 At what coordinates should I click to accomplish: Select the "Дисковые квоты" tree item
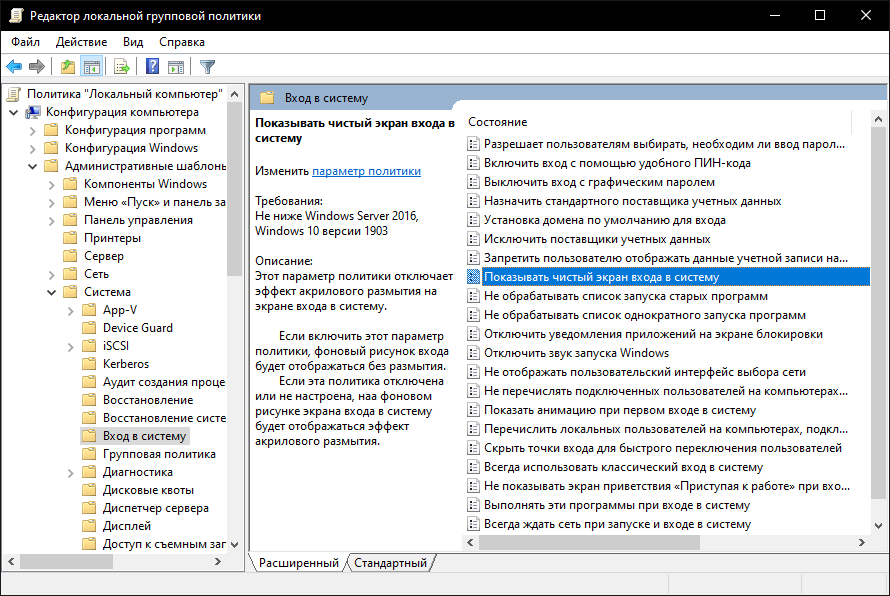point(148,490)
